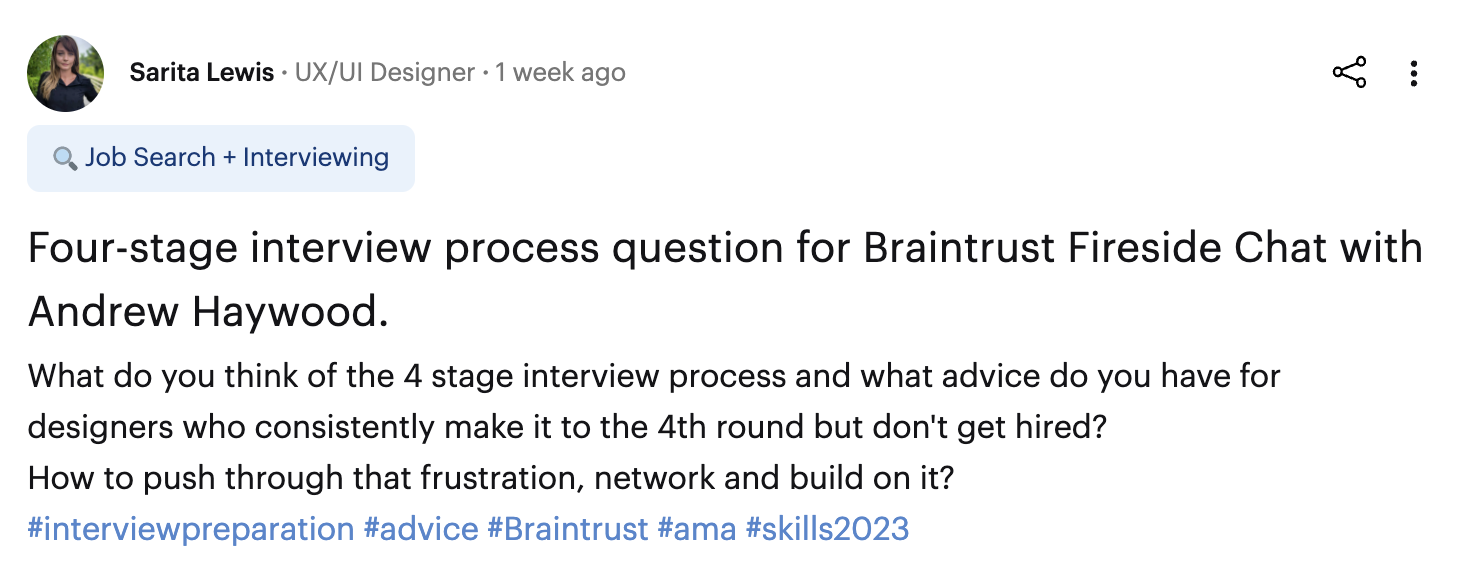Click the middle dot between name and role
Viewport: 1460px width, 572px height.
click(285, 73)
